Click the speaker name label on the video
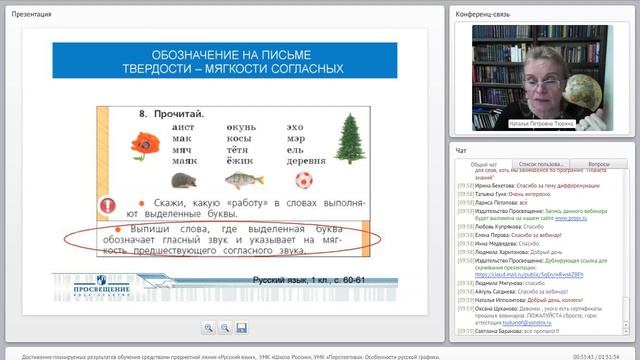 (541, 123)
